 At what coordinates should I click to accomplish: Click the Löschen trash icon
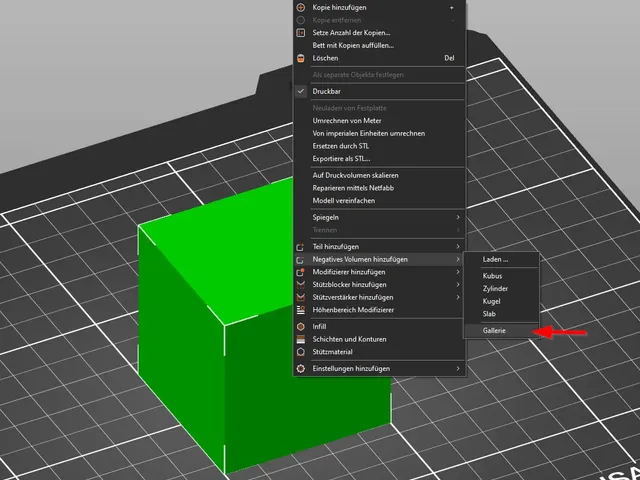(301, 58)
